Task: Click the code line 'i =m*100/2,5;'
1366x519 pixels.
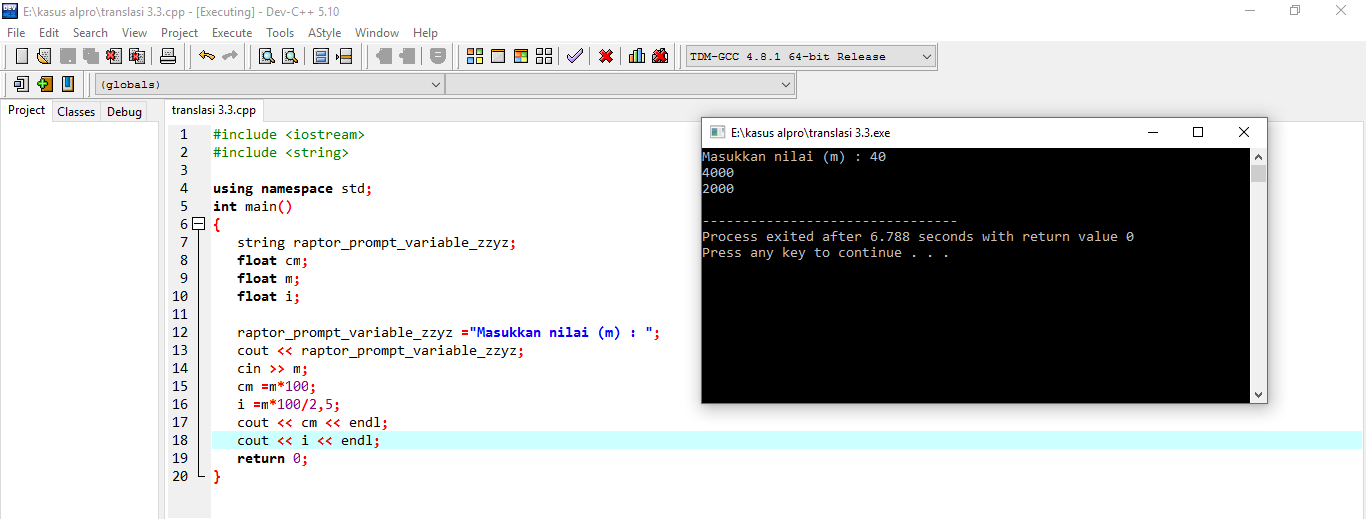Action: click(x=289, y=404)
